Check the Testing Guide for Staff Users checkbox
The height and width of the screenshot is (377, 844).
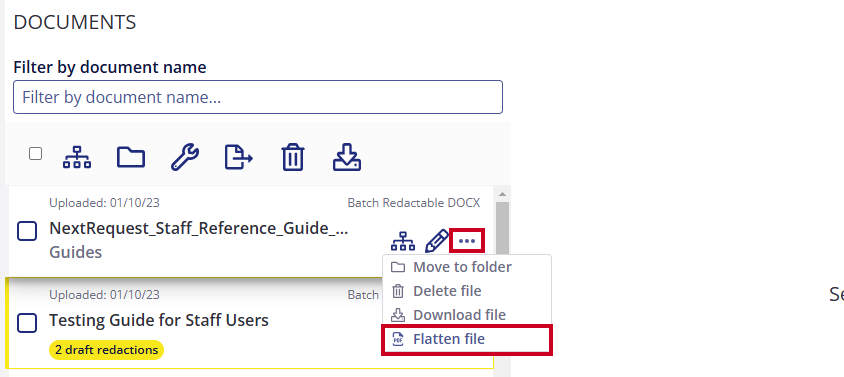click(x=27, y=323)
